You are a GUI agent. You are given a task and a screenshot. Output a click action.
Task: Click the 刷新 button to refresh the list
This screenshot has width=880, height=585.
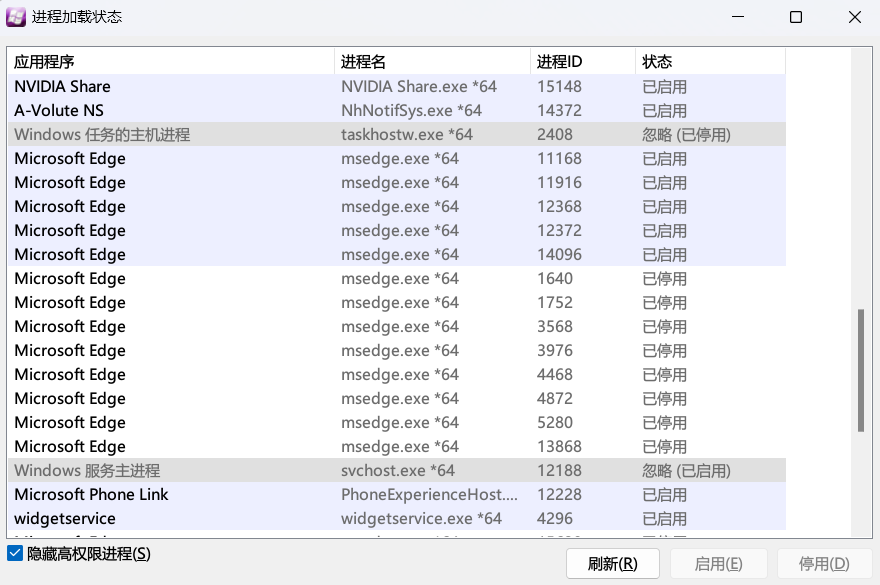click(612, 563)
